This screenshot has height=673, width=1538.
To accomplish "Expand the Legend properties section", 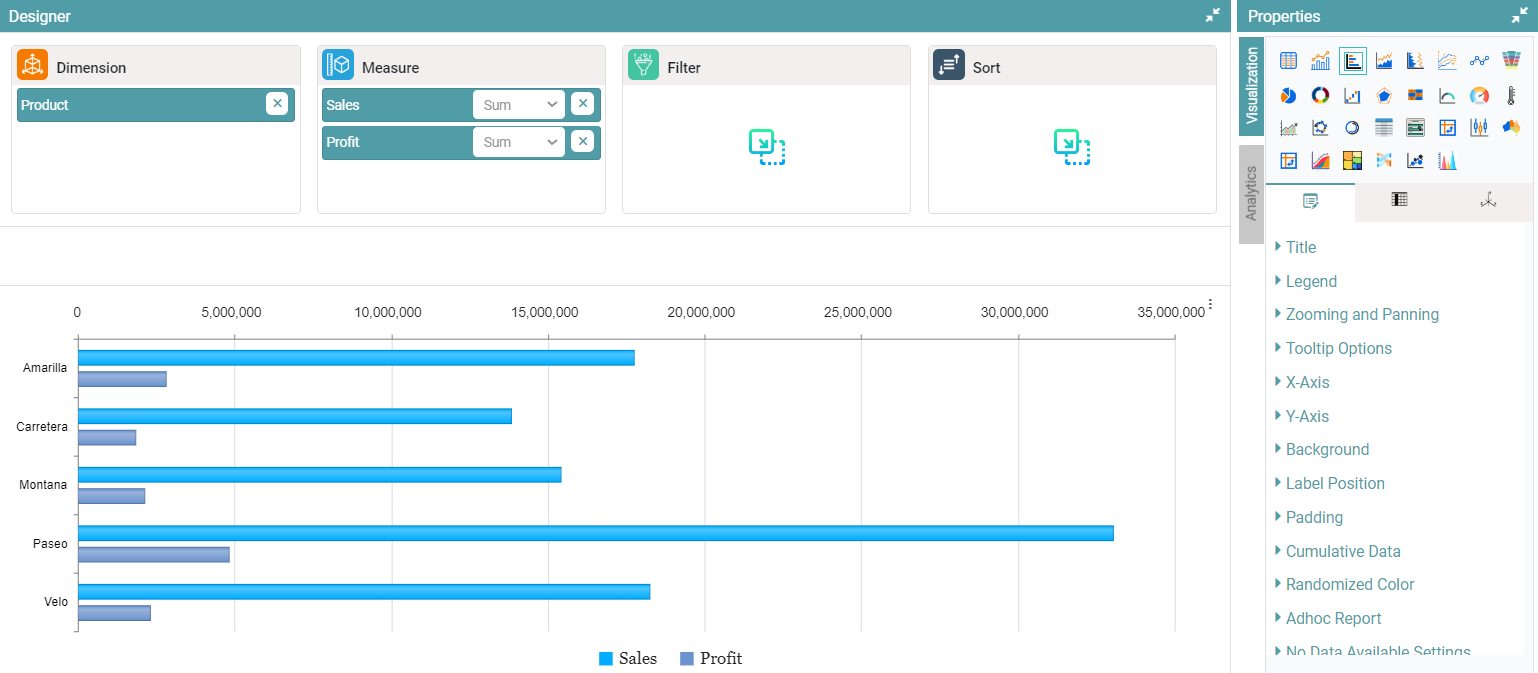I will tap(1310, 281).
